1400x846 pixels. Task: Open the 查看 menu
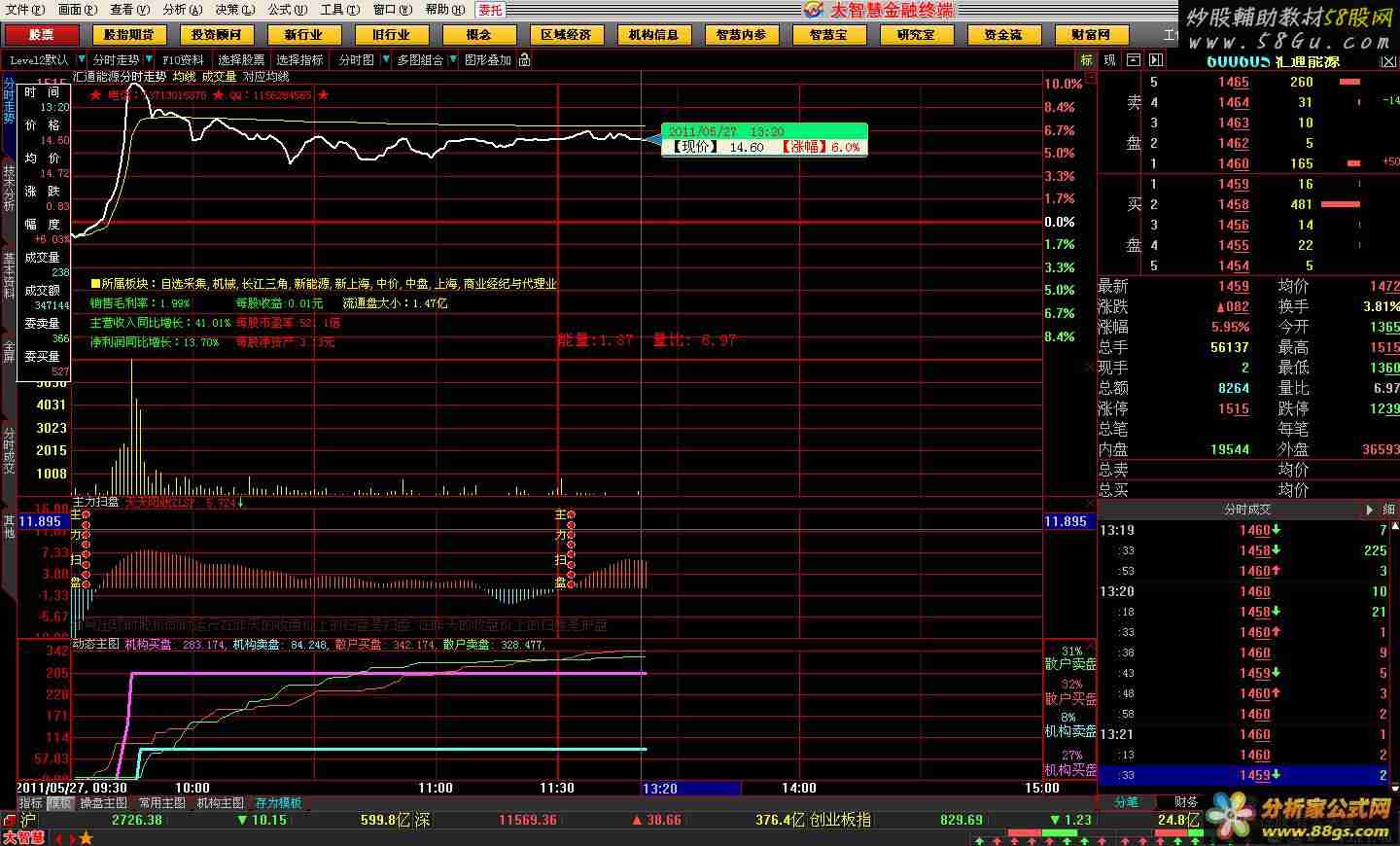pyautogui.click(x=129, y=10)
